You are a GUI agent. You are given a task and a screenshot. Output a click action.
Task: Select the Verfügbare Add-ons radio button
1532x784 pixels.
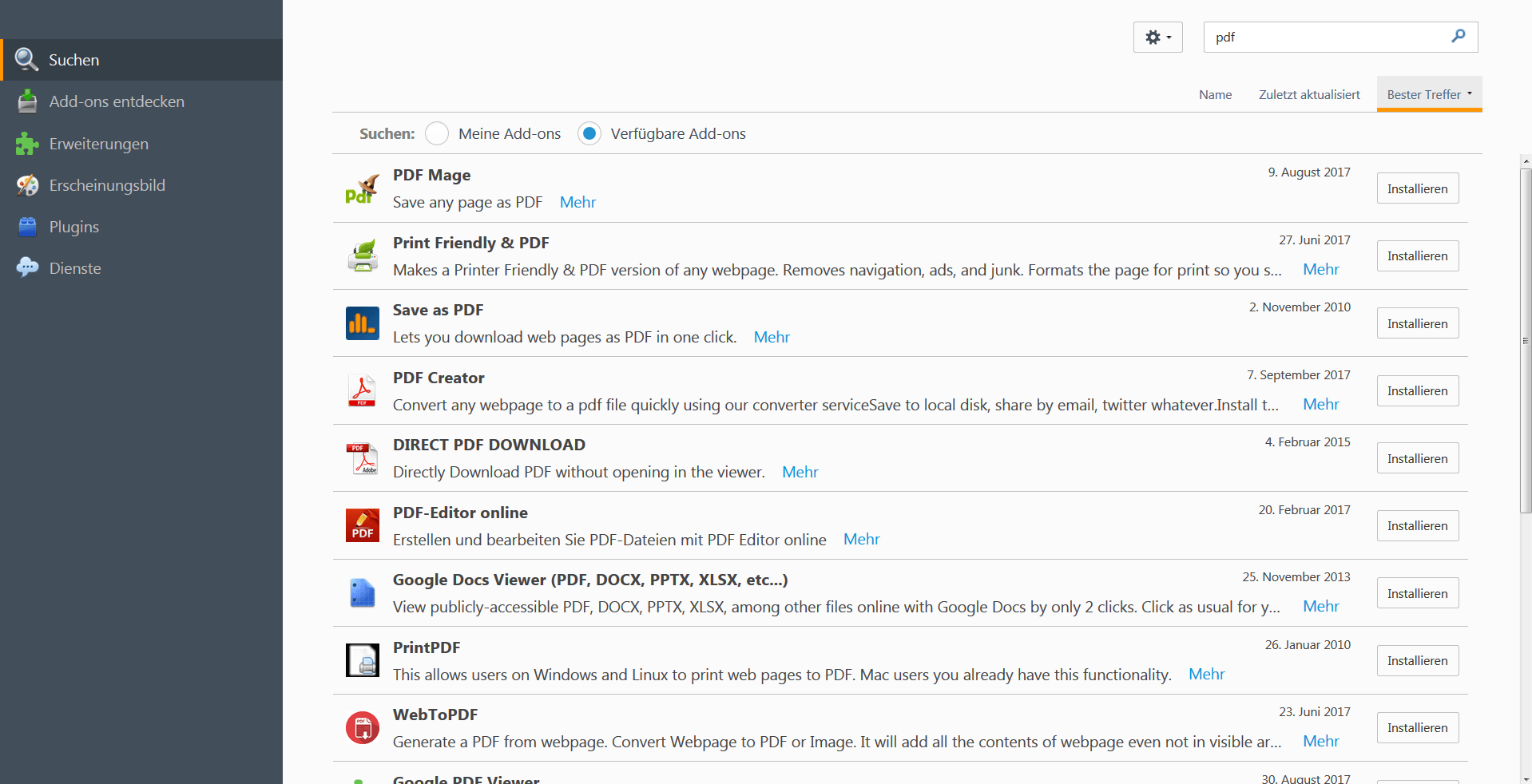point(589,133)
